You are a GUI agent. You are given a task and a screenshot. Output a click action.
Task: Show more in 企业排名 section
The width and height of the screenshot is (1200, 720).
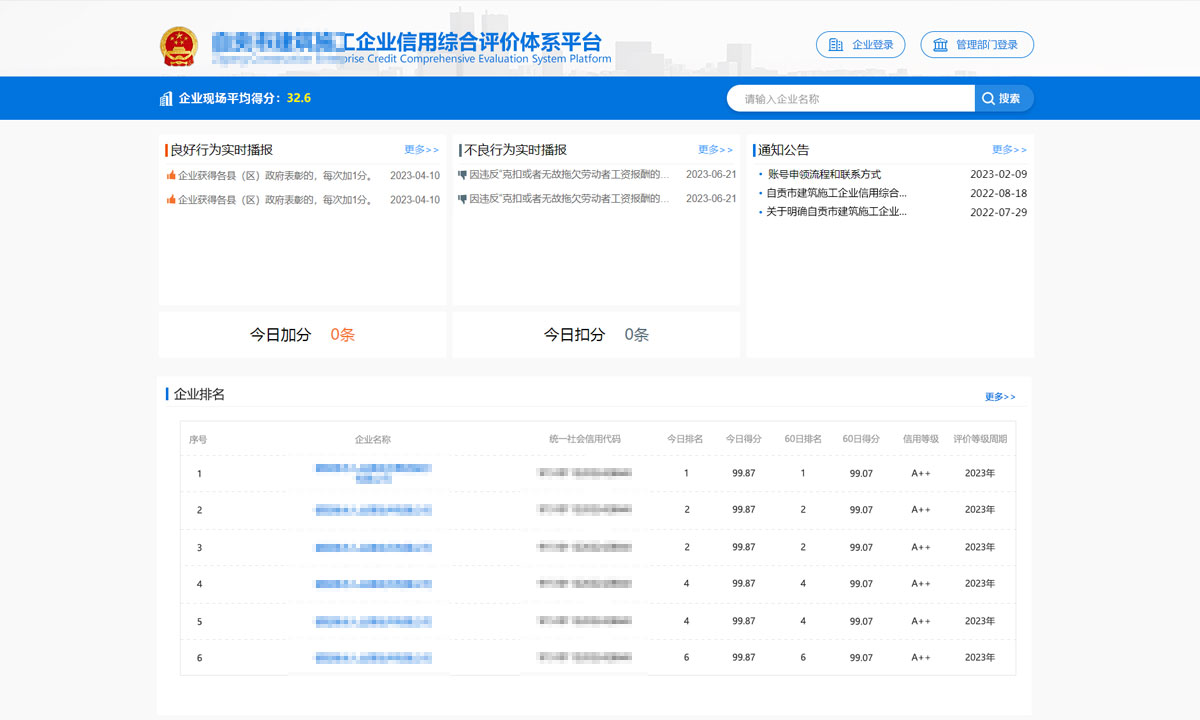tap(1000, 397)
